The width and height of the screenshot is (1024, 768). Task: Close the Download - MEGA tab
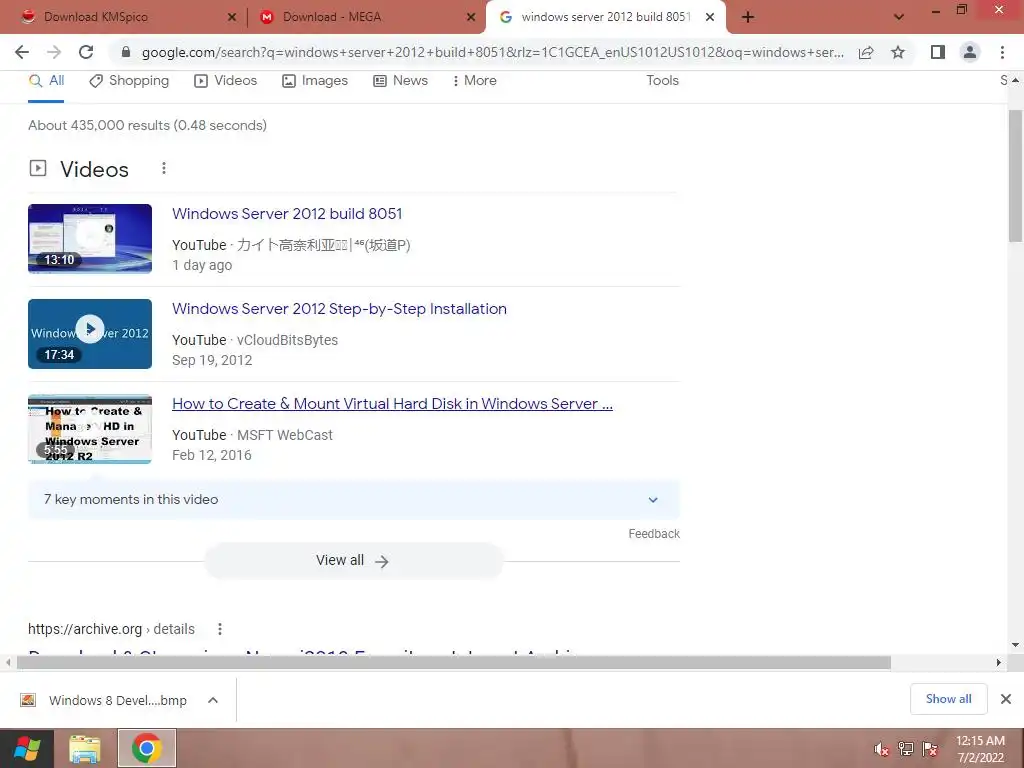point(471,17)
